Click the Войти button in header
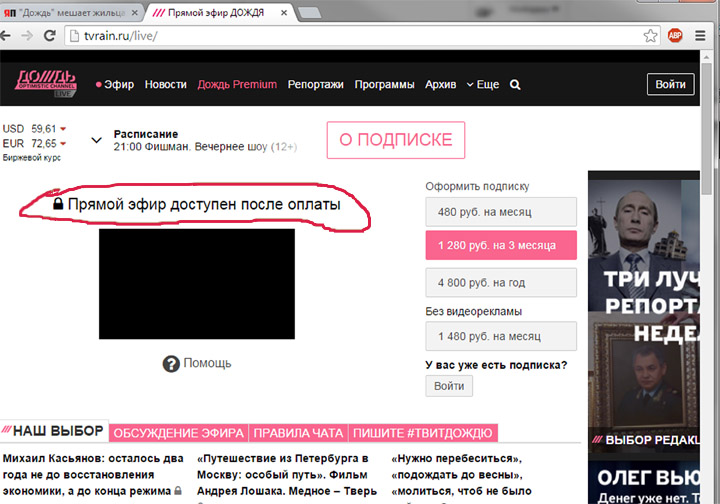720x504 pixels. (x=670, y=84)
